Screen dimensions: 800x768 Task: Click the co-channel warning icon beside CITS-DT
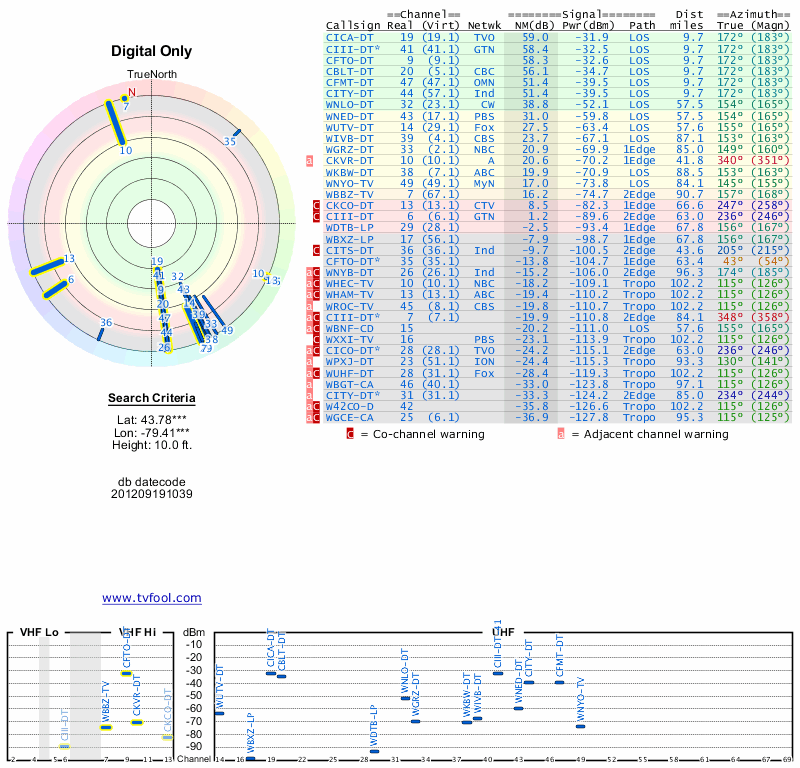coord(317,250)
